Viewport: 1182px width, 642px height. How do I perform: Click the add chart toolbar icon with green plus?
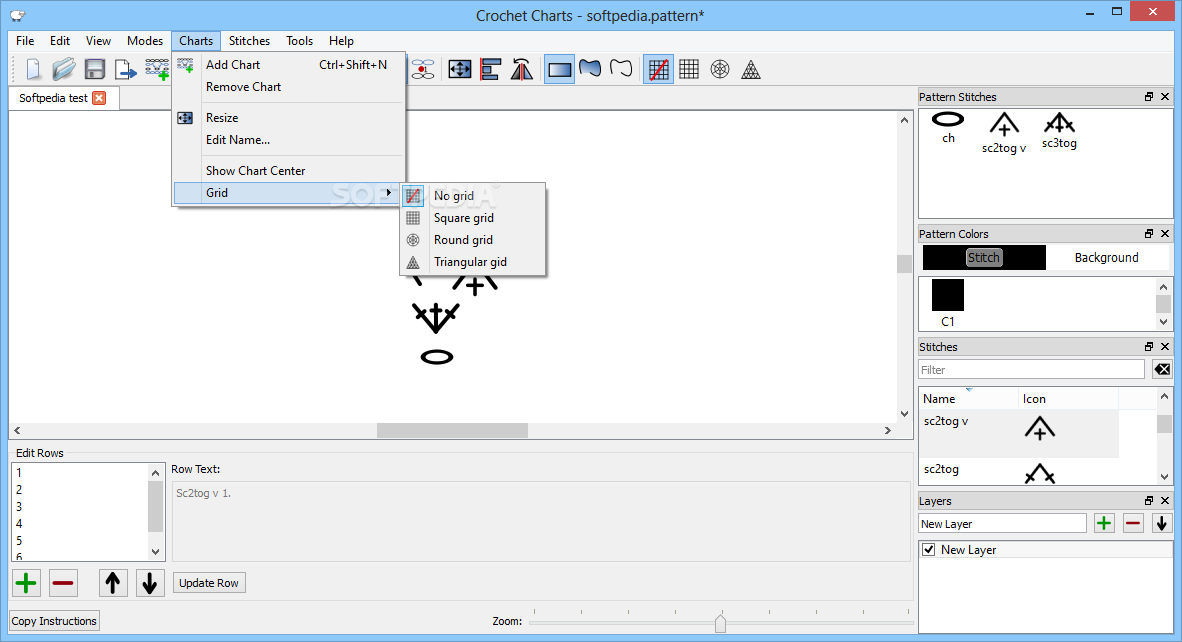157,69
